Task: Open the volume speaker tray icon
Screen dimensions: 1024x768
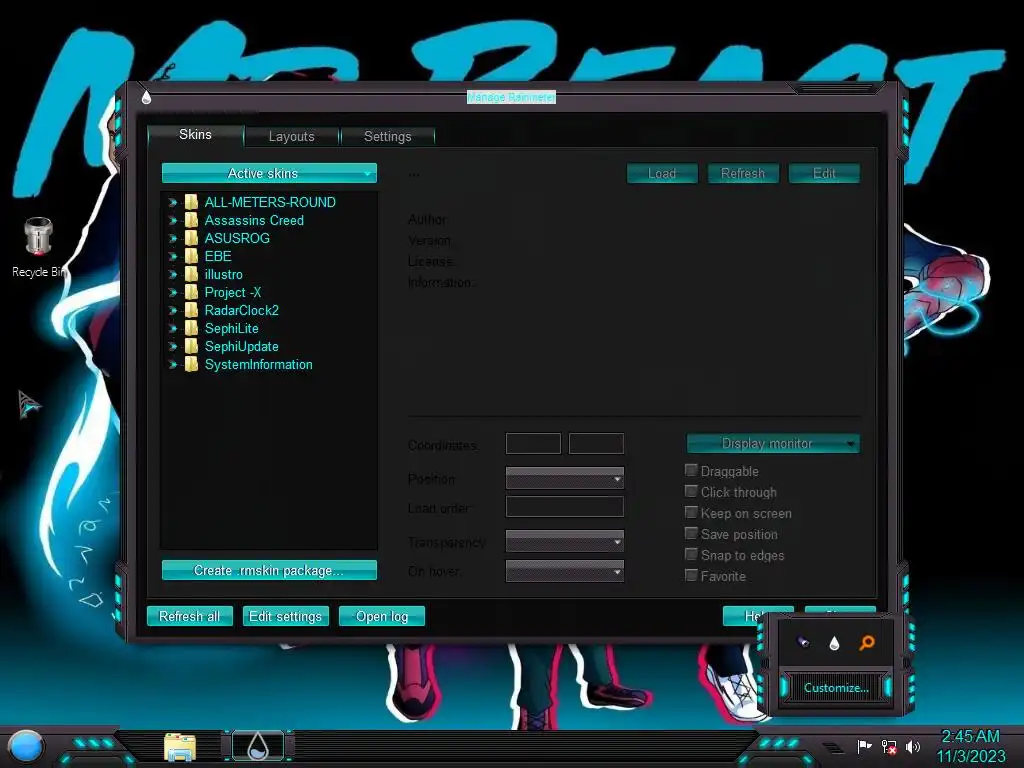Action: pyautogui.click(x=913, y=746)
